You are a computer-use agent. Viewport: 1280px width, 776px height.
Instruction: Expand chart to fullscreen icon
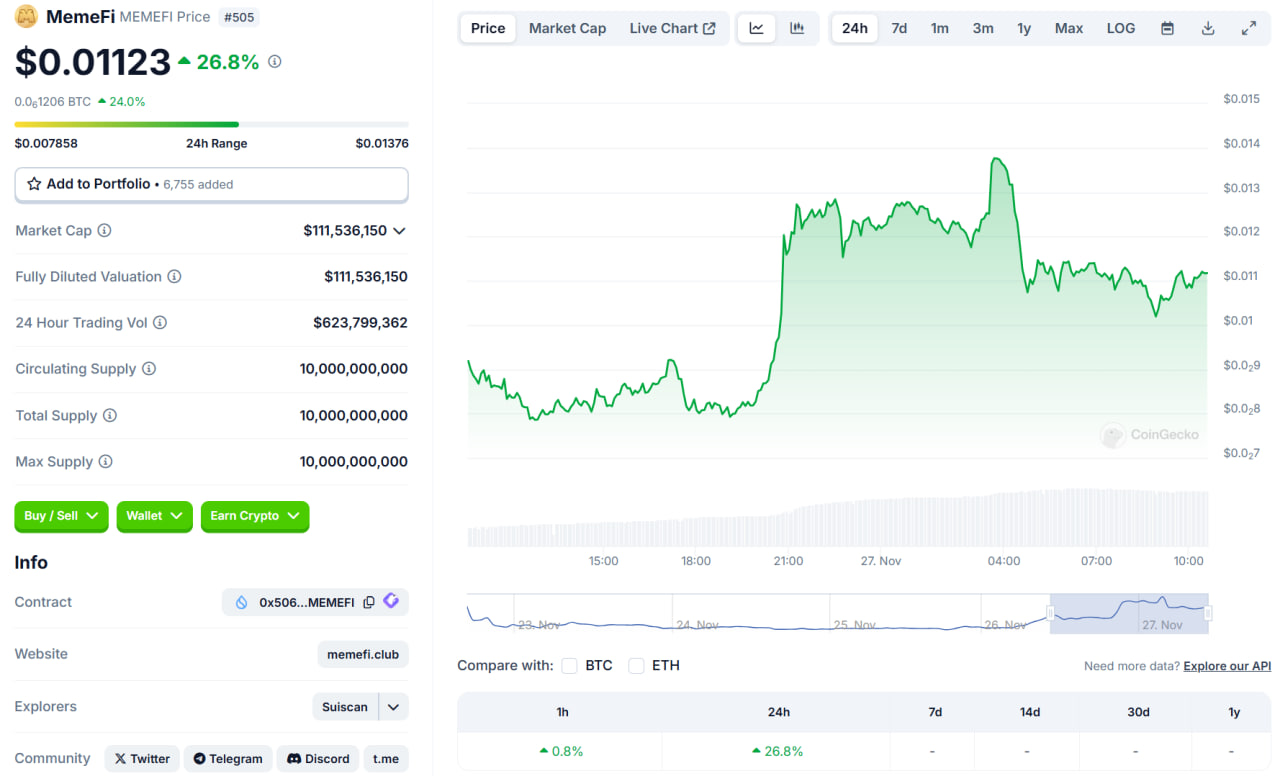click(x=1249, y=28)
